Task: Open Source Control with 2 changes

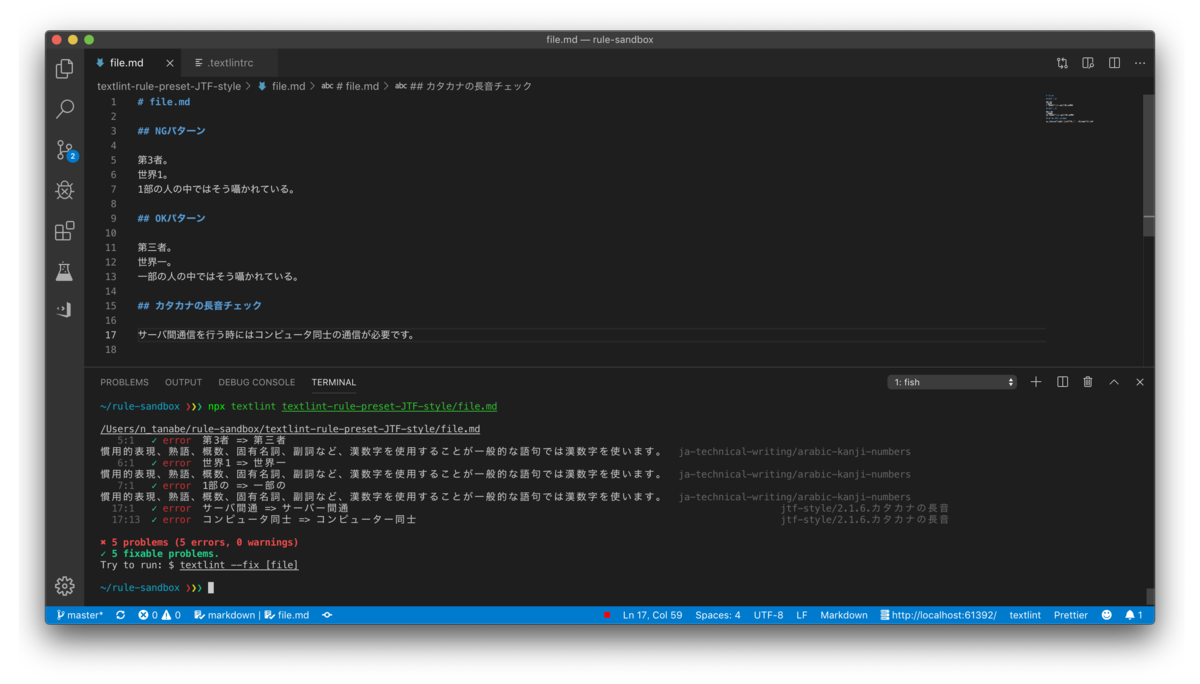Action: (65, 150)
